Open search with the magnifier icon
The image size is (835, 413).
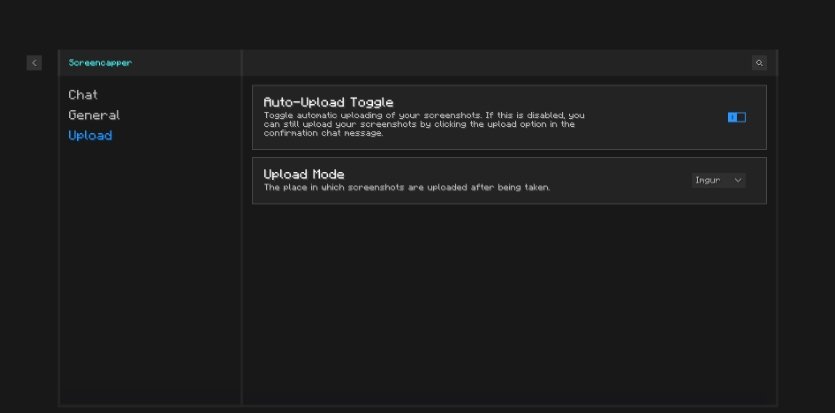(759, 63)
